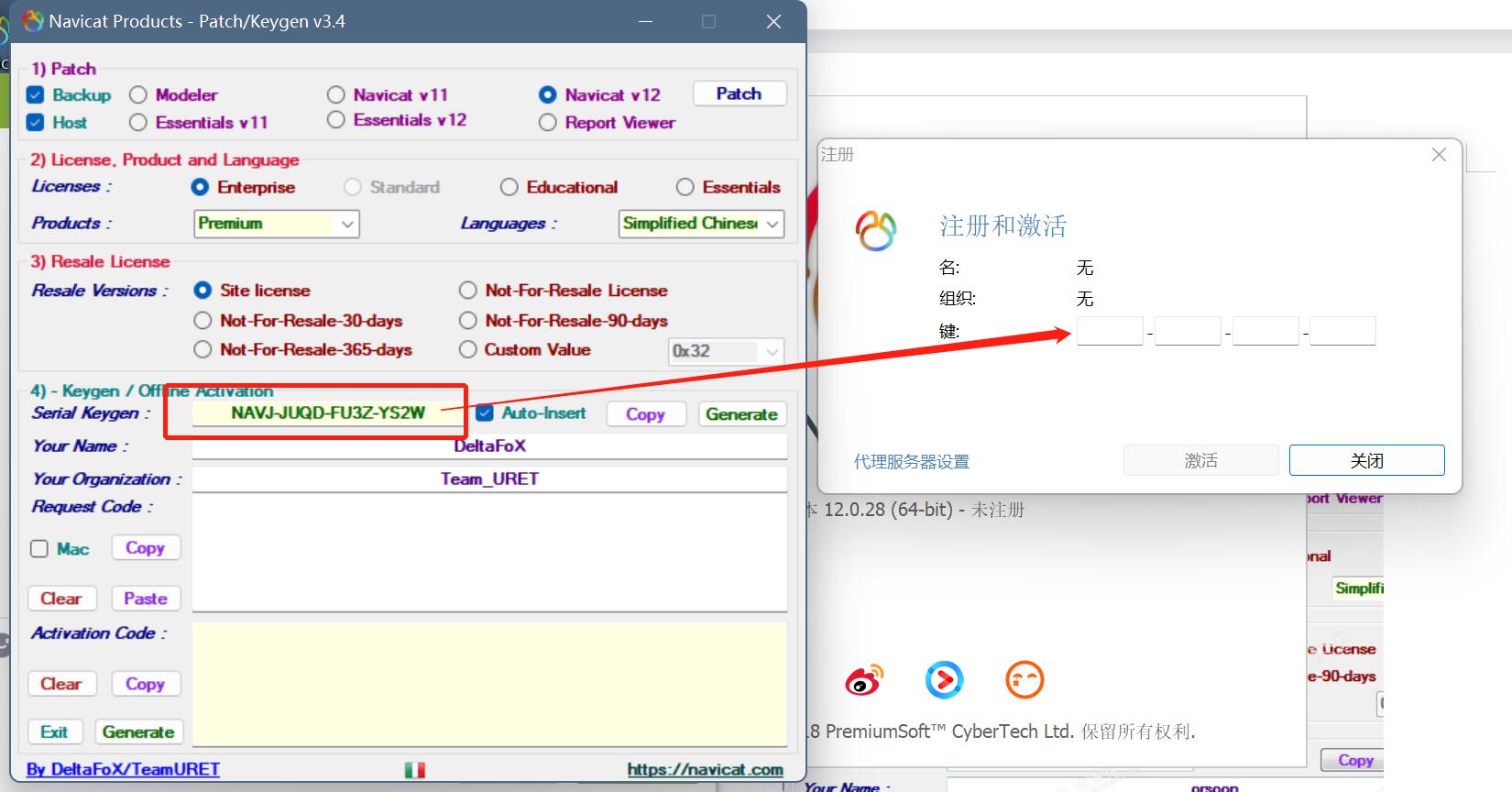Screen dimensions: 1512x792
Task: Click the app icon in the title bar
Action: [33, 21]
